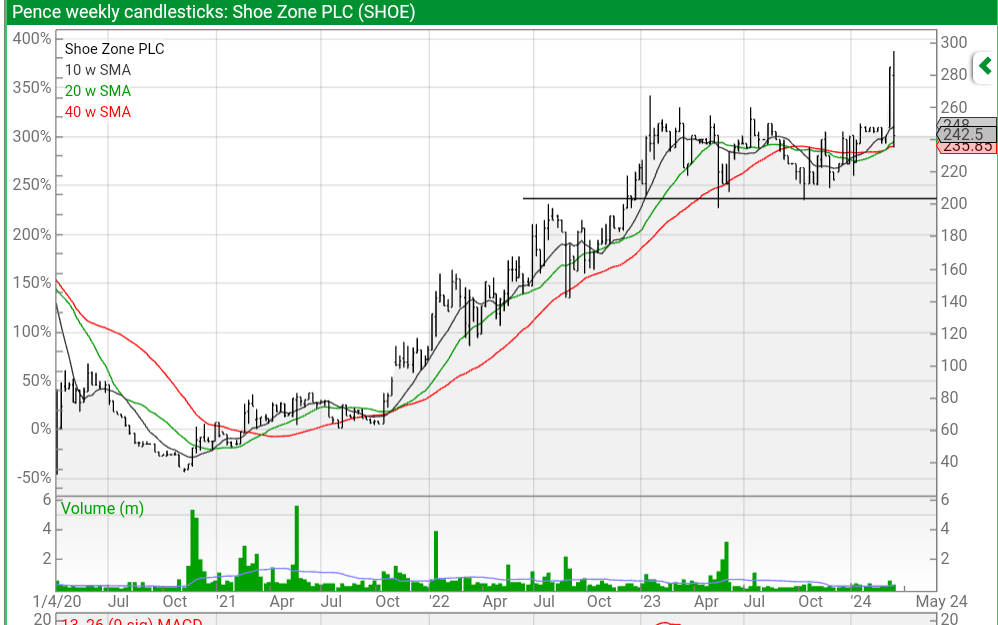Click the '220' label on the price axis

point(953,172)
